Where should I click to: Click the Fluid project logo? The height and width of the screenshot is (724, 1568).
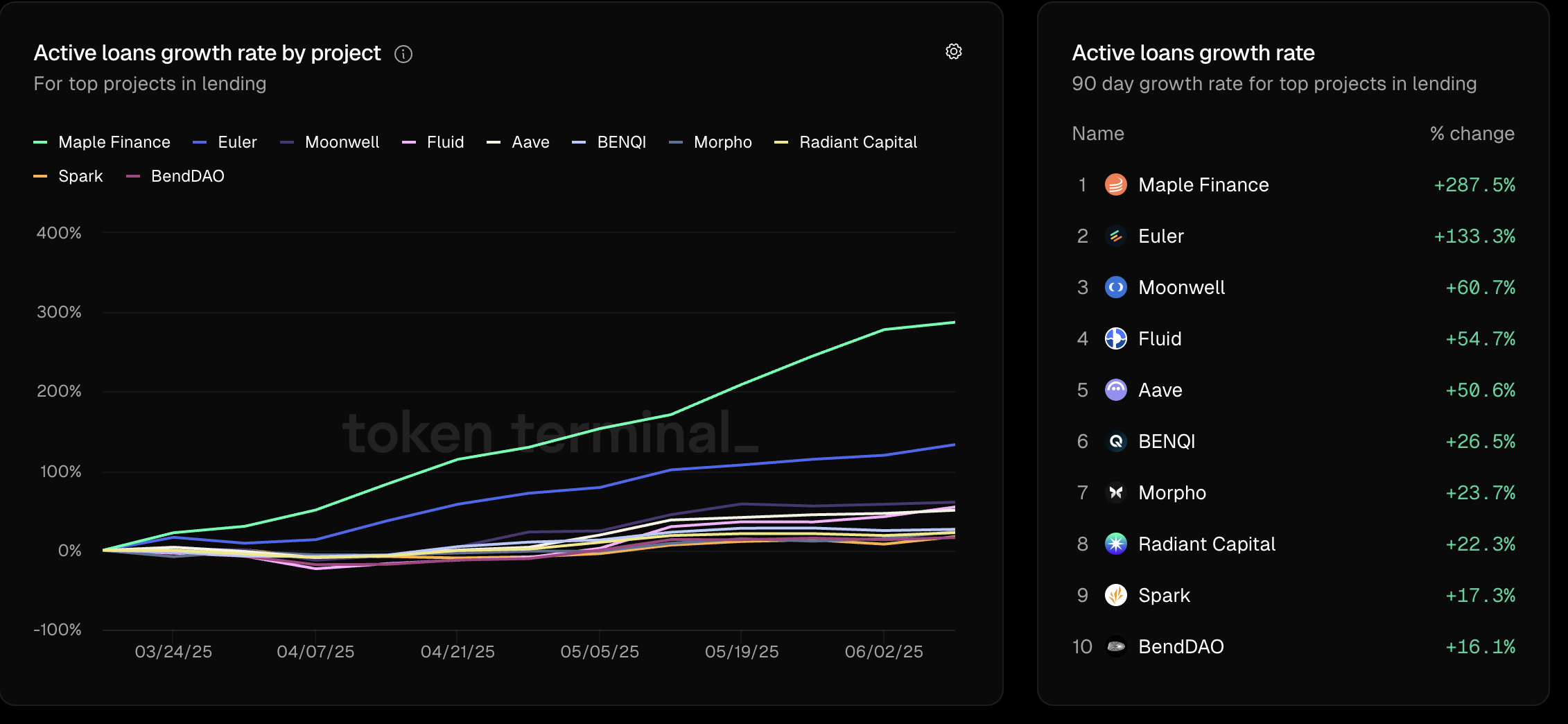point(1116,338)
